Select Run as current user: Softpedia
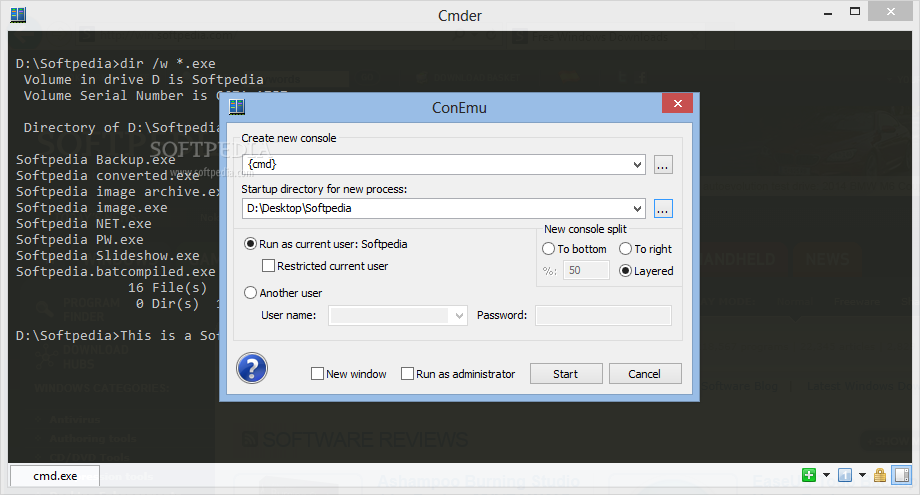 point(326,244)
